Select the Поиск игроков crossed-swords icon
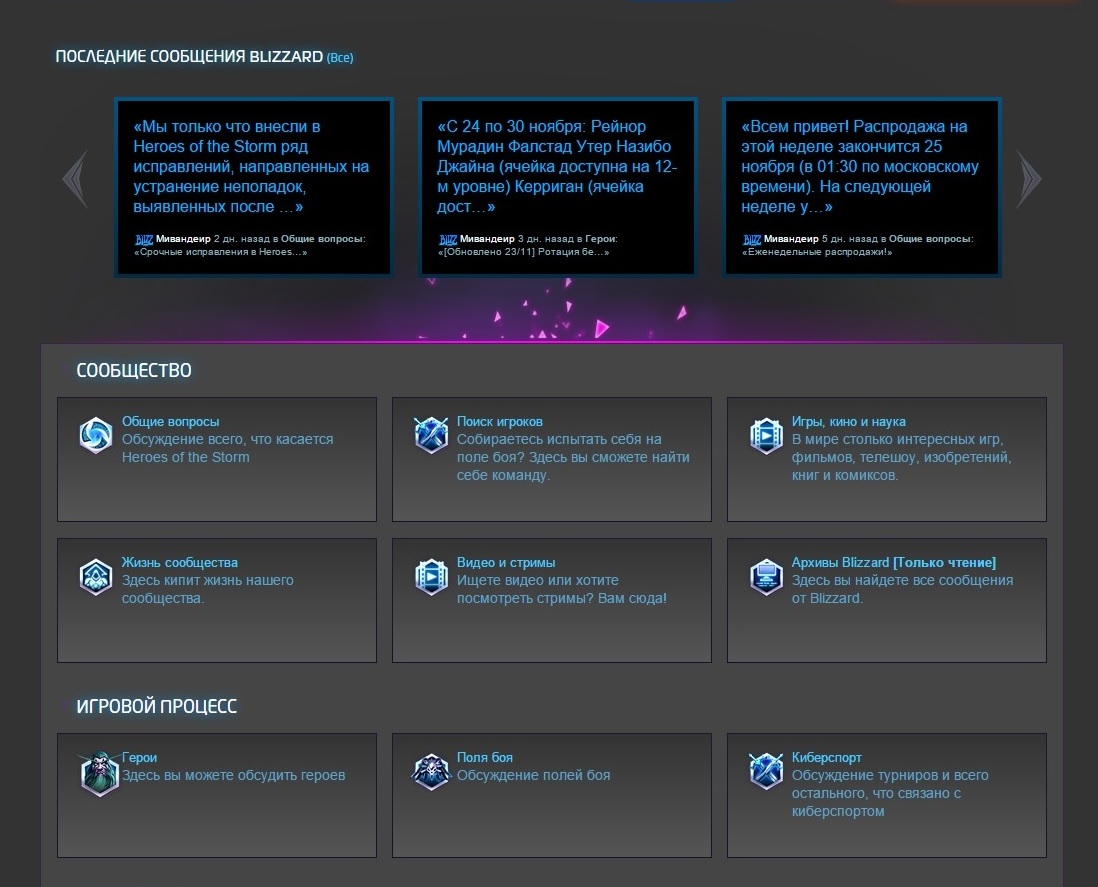The image size is (1098, 887). [x=430, y=434]
